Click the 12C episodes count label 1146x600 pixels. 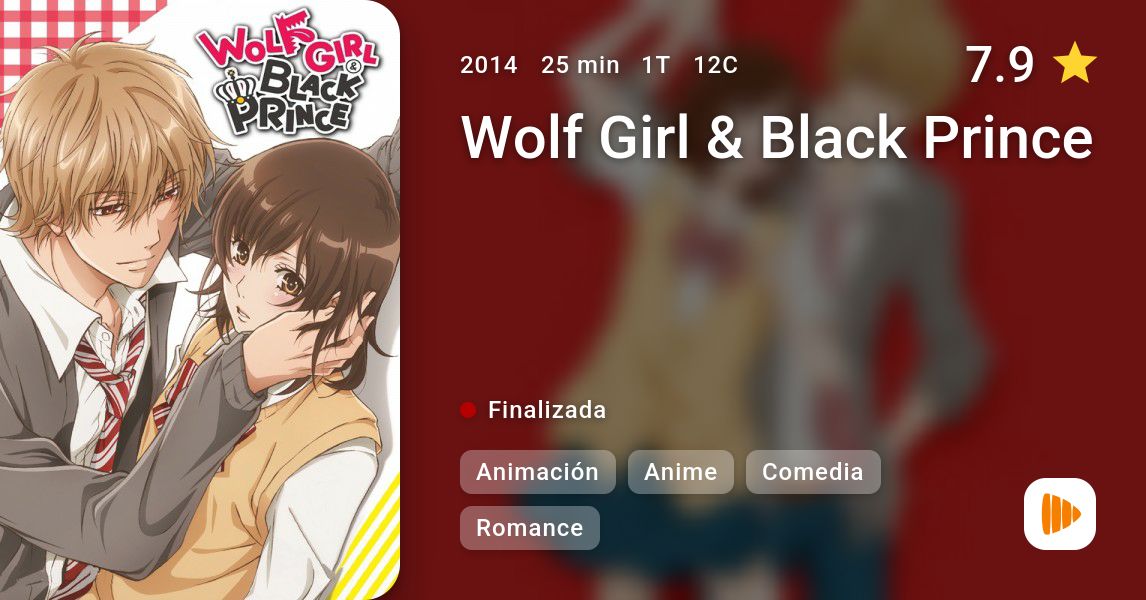click(716, 65)
